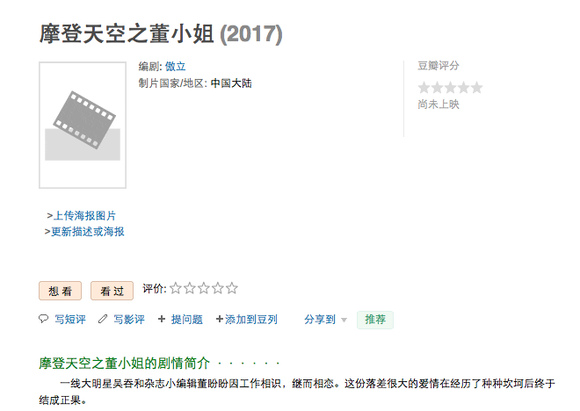
Task: Click the speech bubble icon beside 写短评
Action: 44,319
